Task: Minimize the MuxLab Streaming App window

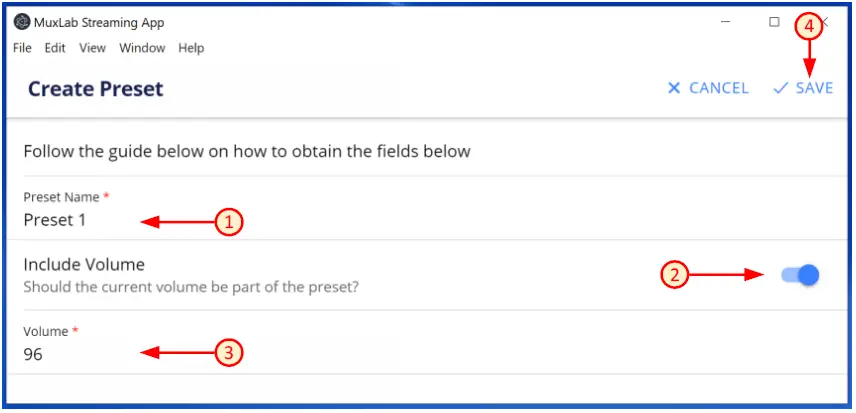Action: click(x=726, y=22)
